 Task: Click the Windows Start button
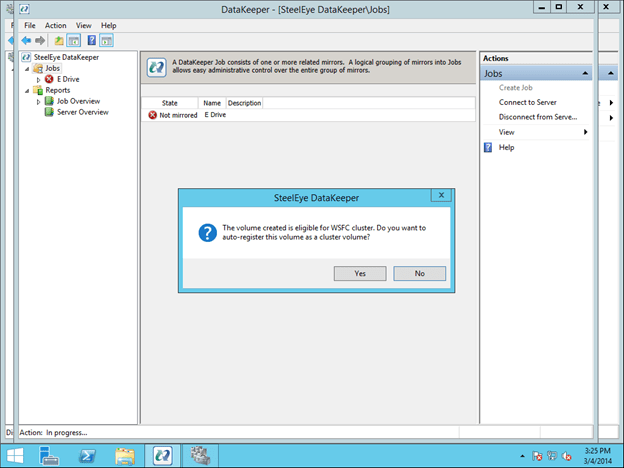pos(15,456)
